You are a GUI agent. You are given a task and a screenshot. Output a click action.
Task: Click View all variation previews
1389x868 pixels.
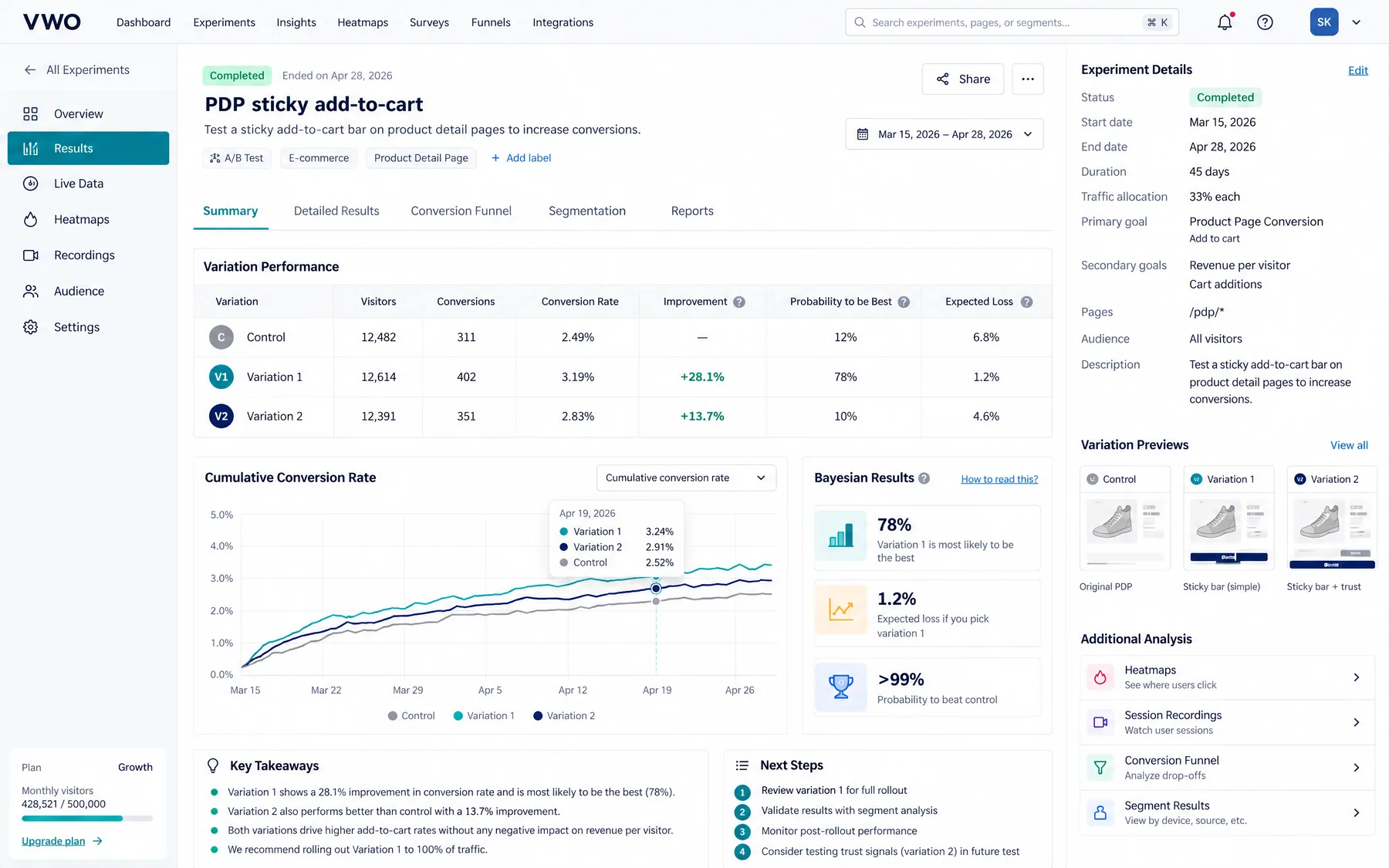pyautogui.click(x=1349, y=445)
